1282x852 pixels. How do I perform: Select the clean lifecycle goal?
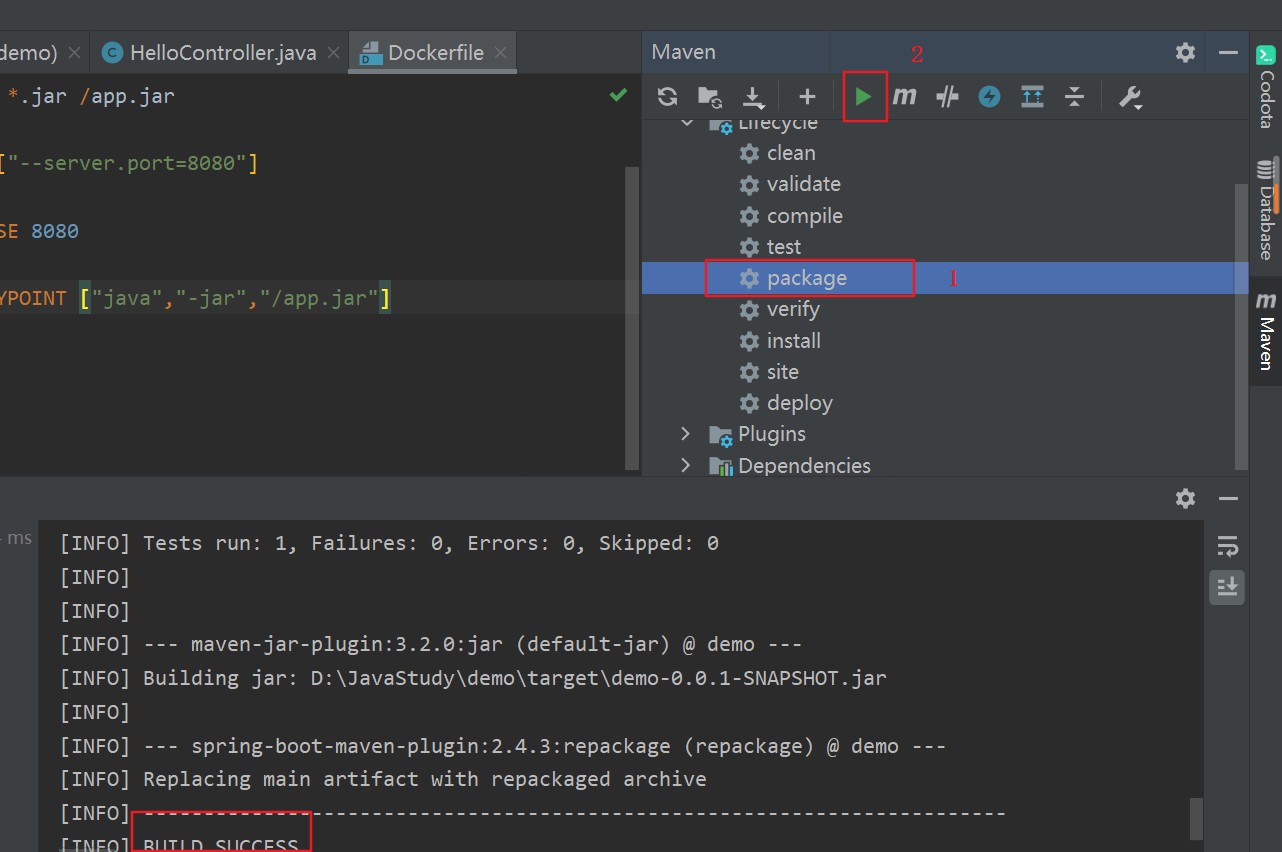point(791,153)
